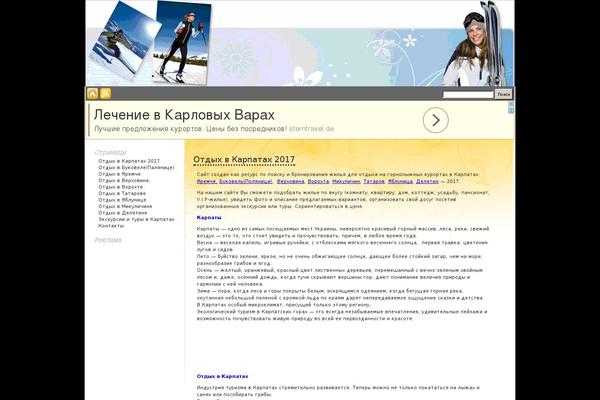Click the ad subtitle mentioning sterntravel.de
Image resolution: width=600 pixels, height=400 pixels.
[214, 129]
